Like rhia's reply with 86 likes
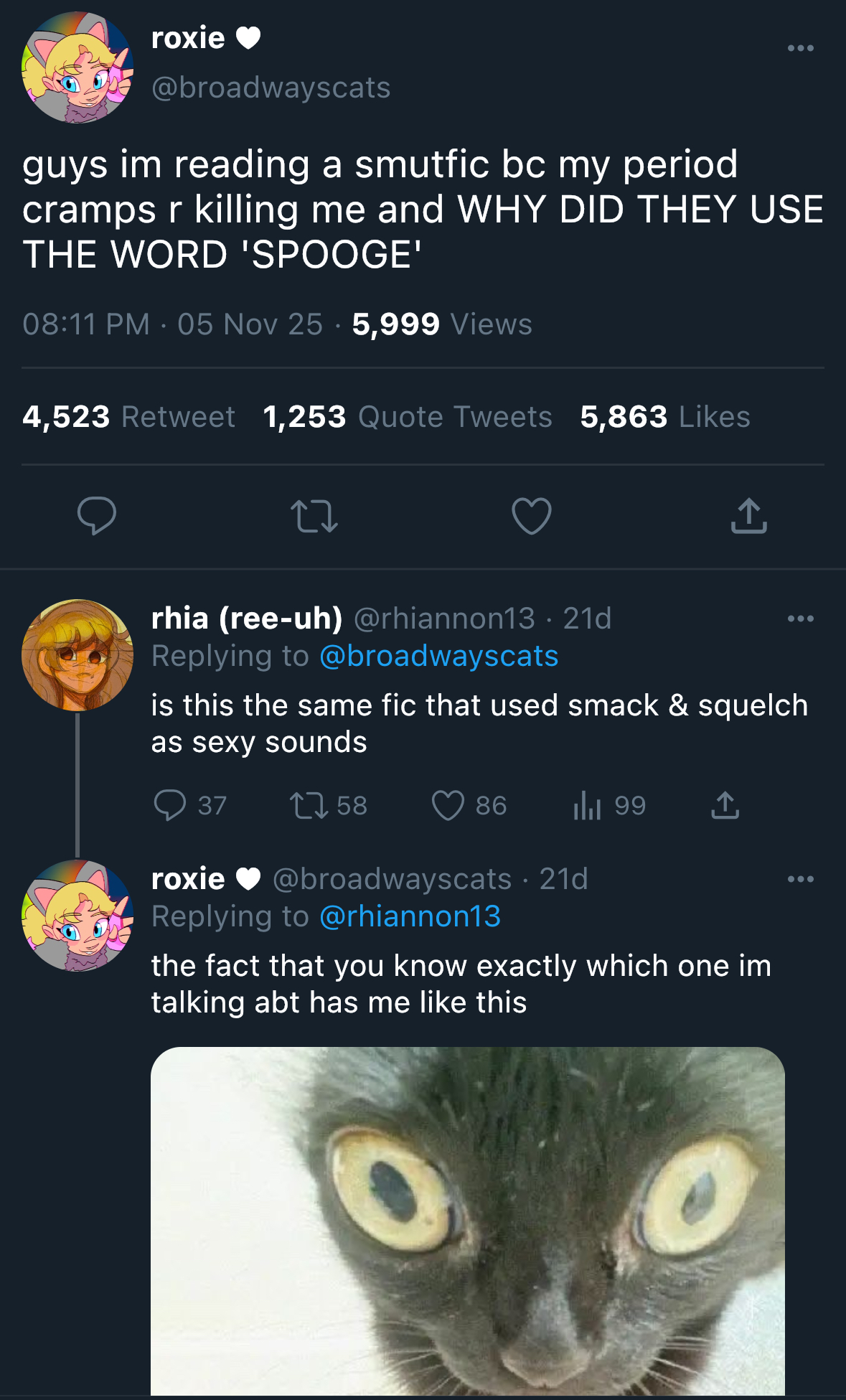The width and height of the screenshot is (846, 1400). 448,805
